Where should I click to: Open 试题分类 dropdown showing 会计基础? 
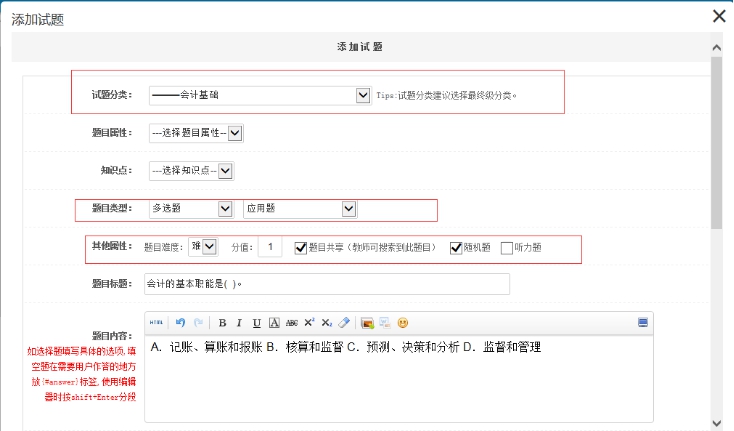click(260, 95)
